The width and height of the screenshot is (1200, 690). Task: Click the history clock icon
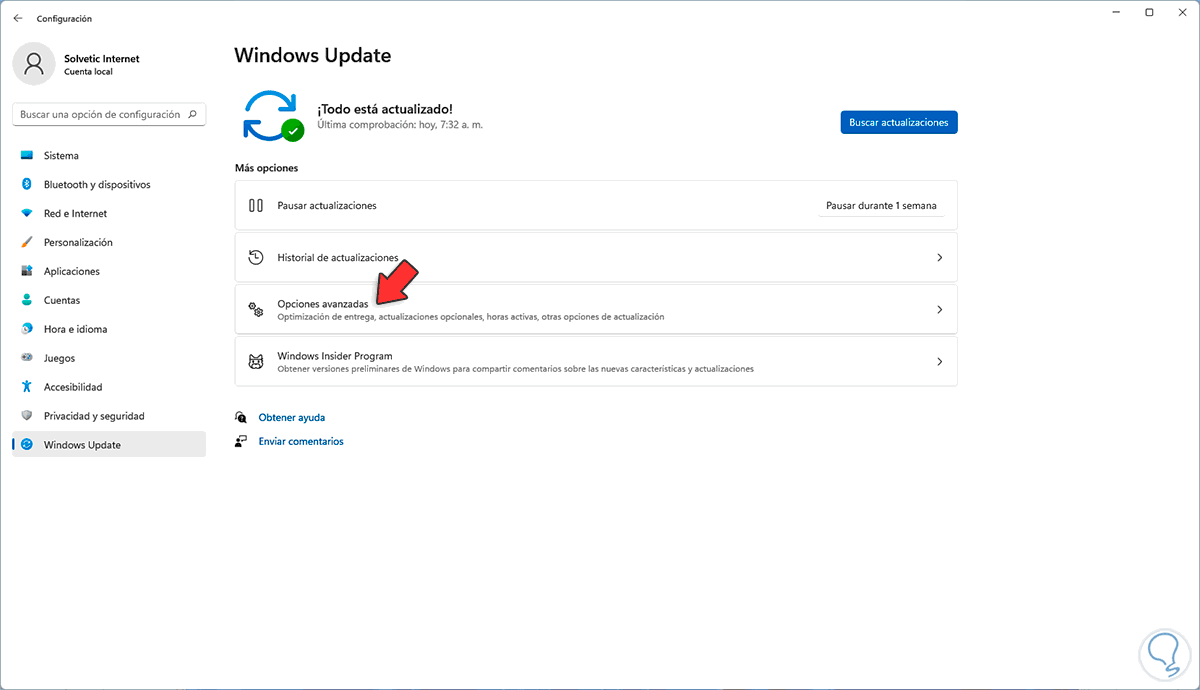pyautogui.click(x=256, y=257)
